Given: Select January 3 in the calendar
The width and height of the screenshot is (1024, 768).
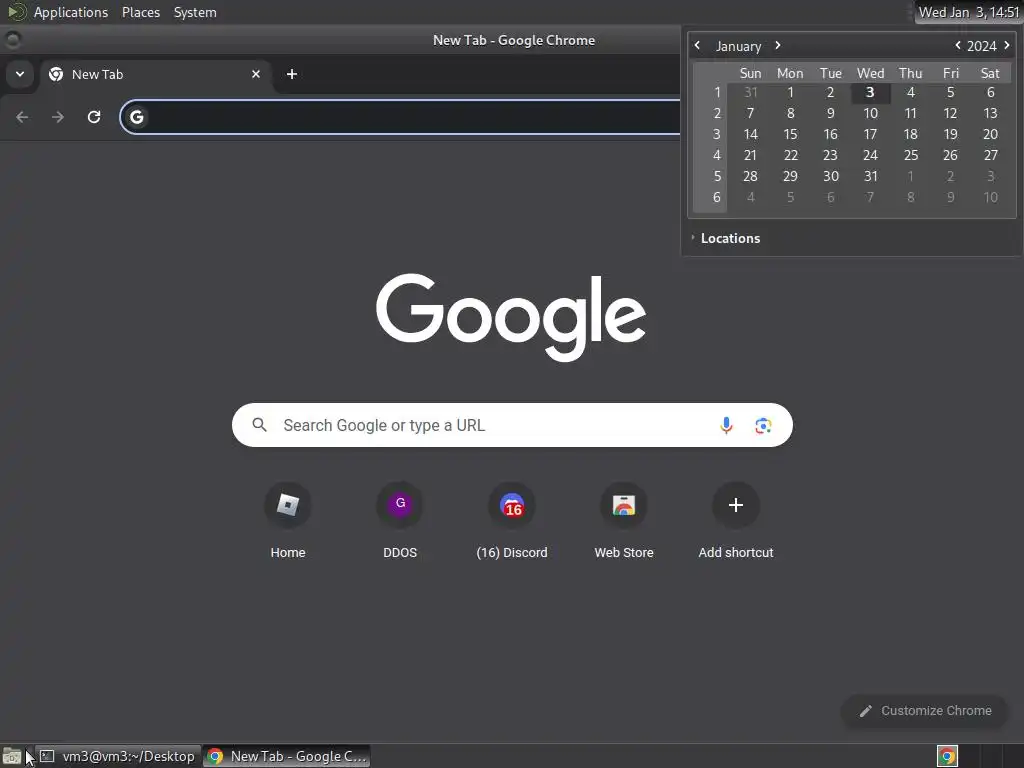Looking at the screenshot, I should [x=870, y=93].
